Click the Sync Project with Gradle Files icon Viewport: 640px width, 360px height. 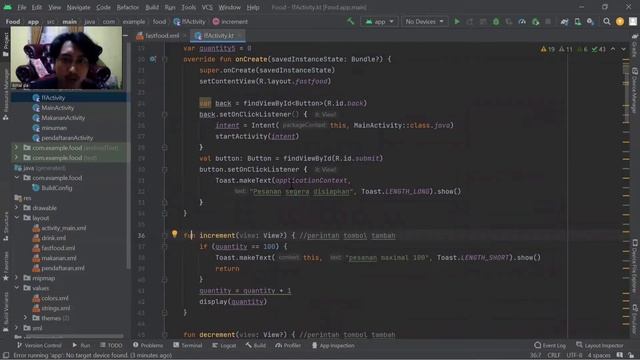click(564, 22)
